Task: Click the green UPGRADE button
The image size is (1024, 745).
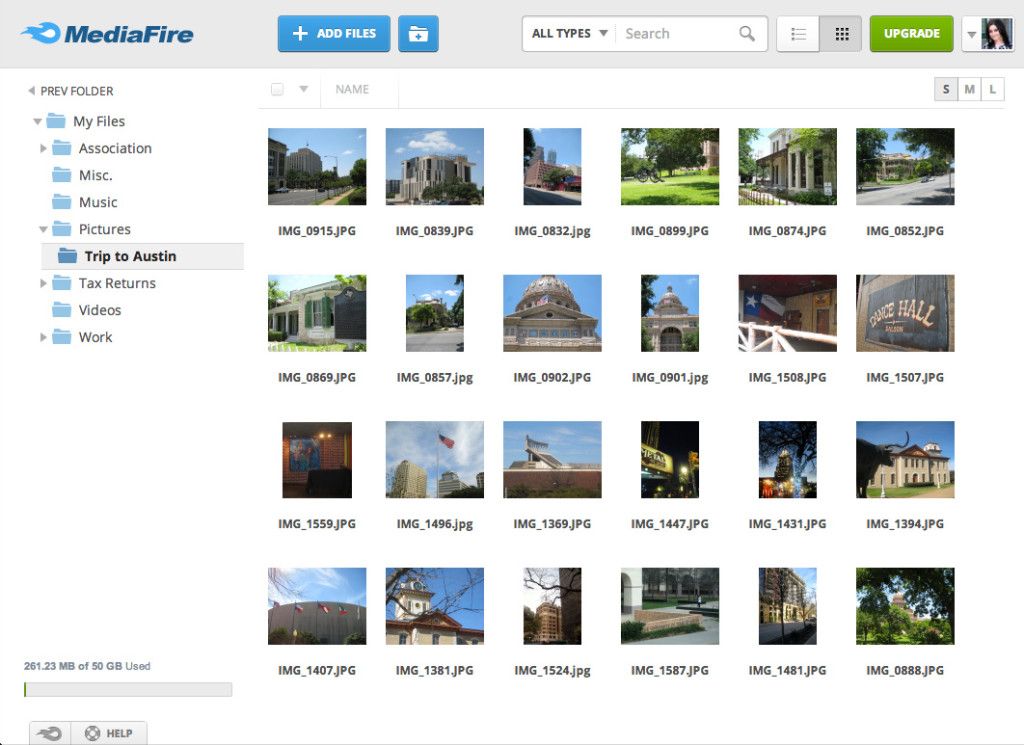Action: (x=911, y=33)
